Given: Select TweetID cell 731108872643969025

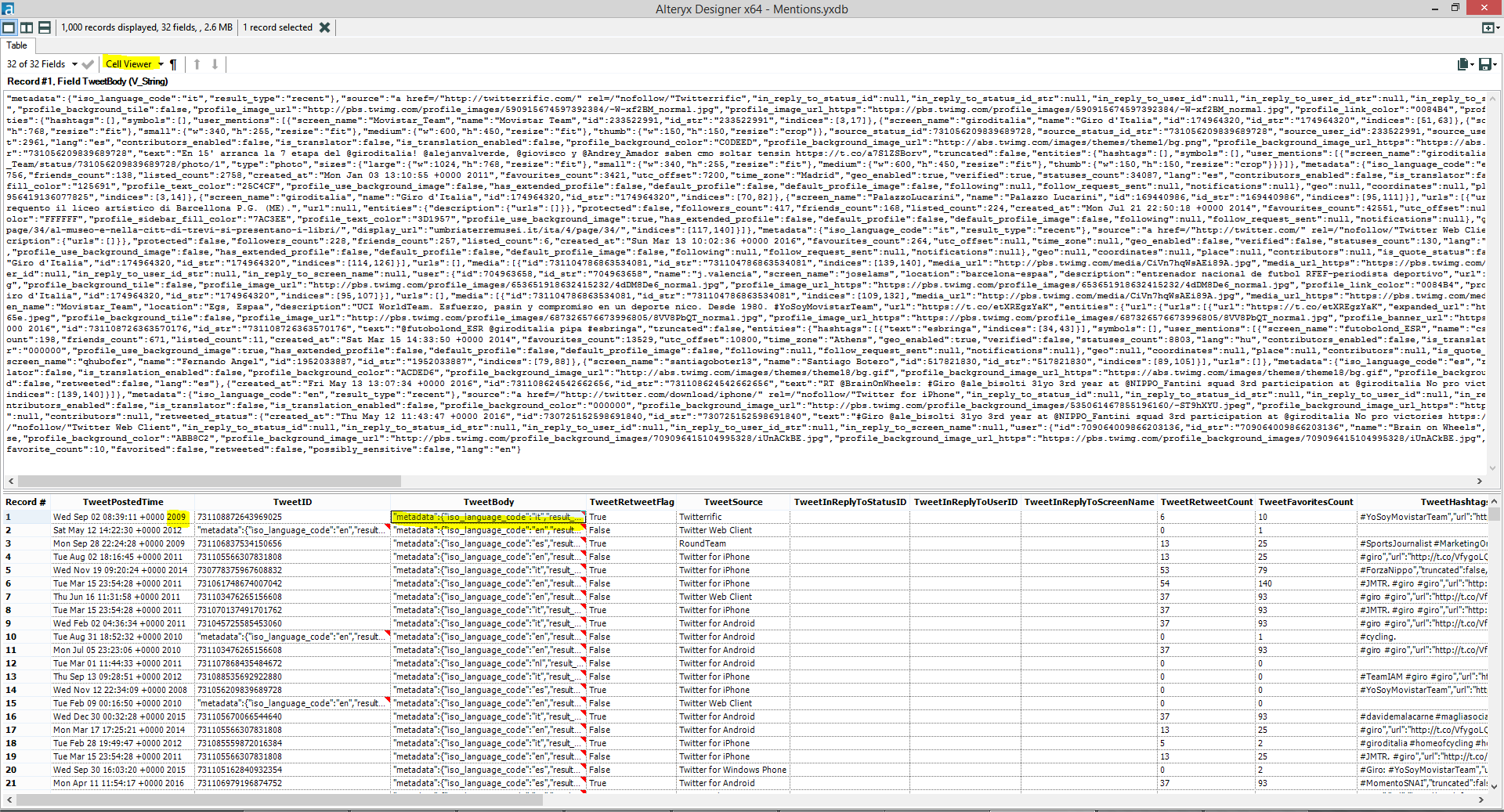Looking at the screenshot, I should 292,517.
